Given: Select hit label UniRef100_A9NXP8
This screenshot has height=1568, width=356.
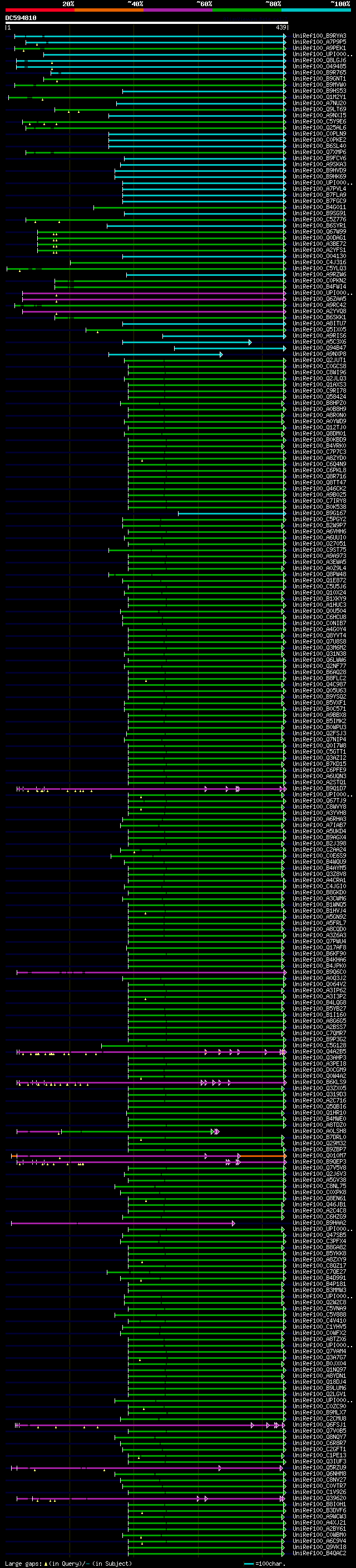Looking at the screenshot, I should (x=319, y=354).
